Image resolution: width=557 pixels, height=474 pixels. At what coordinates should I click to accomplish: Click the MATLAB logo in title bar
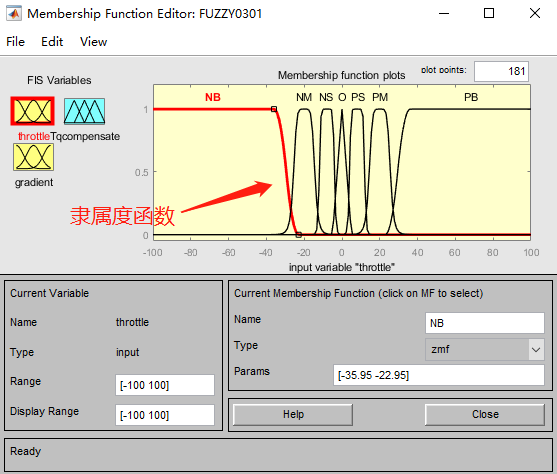(13, 14)
